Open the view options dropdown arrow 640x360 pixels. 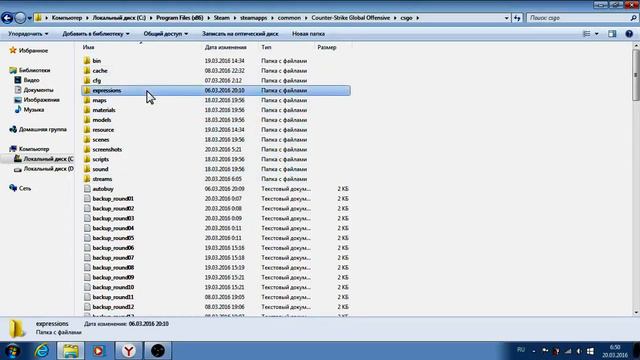tap(597, 34)
